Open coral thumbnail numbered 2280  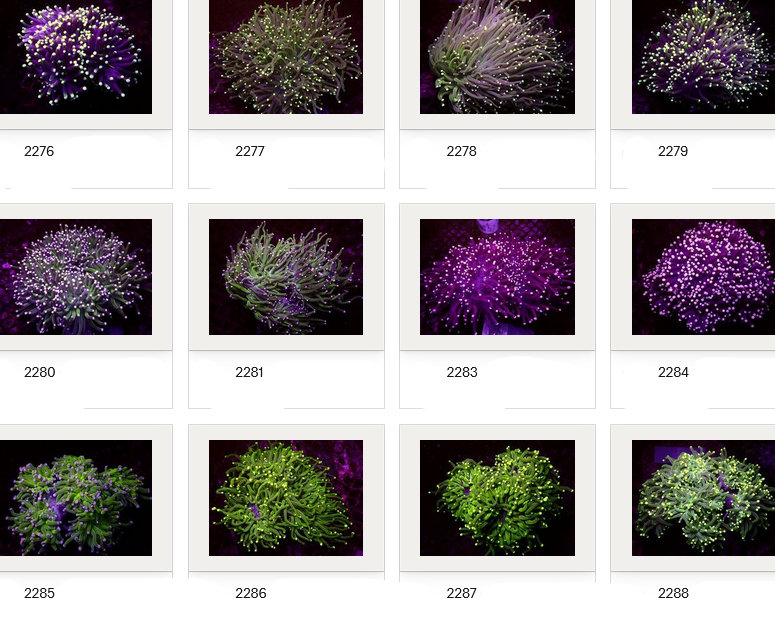76,277
